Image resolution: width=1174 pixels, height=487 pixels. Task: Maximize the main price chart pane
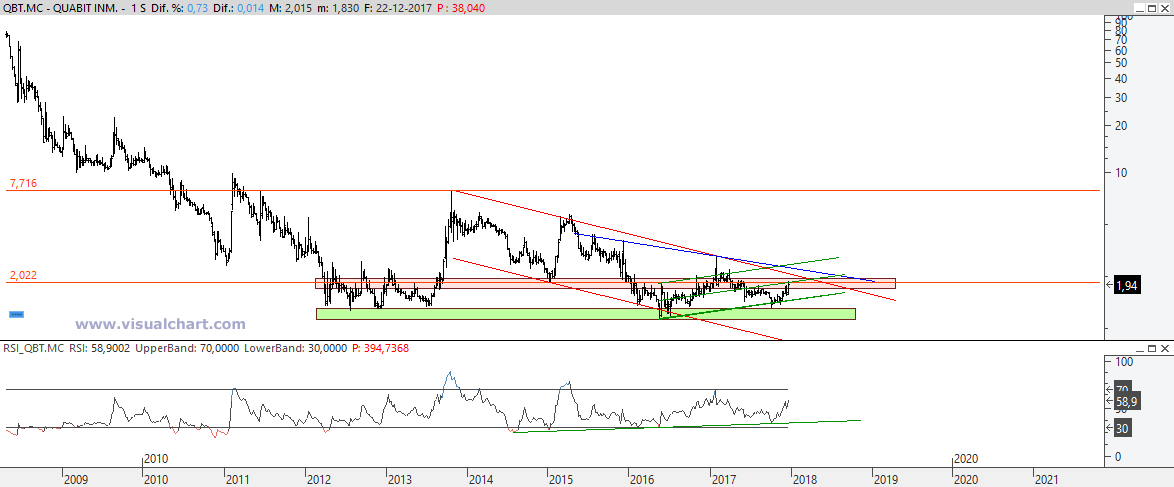[x=1152, y=7]
